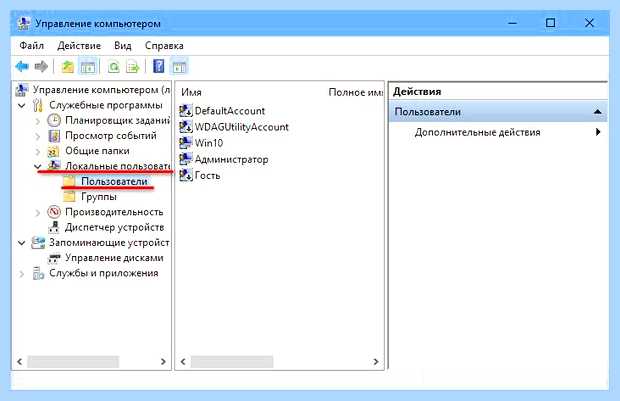
Task: Sort by the Имя column header
Action: click(191, 92)
